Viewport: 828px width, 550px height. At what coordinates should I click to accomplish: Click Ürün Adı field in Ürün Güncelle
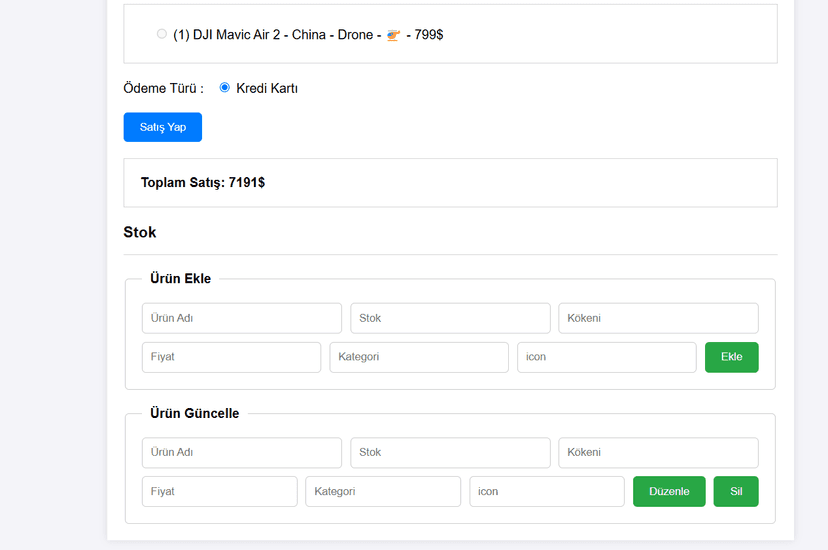point(241,452)
